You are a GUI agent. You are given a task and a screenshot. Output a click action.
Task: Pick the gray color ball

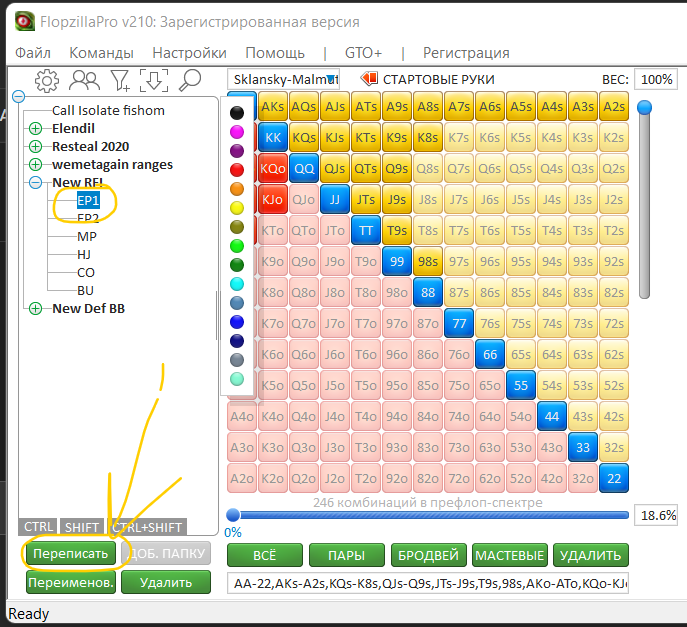(x=237, y=360)
